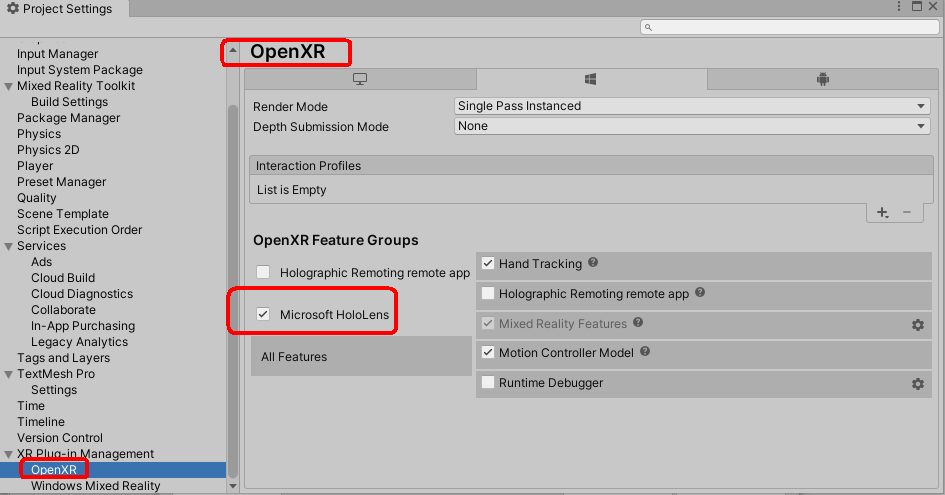The height and width of the screenshot is (495, 945).
Task: Select Time settings
Action: coord(31,406)
